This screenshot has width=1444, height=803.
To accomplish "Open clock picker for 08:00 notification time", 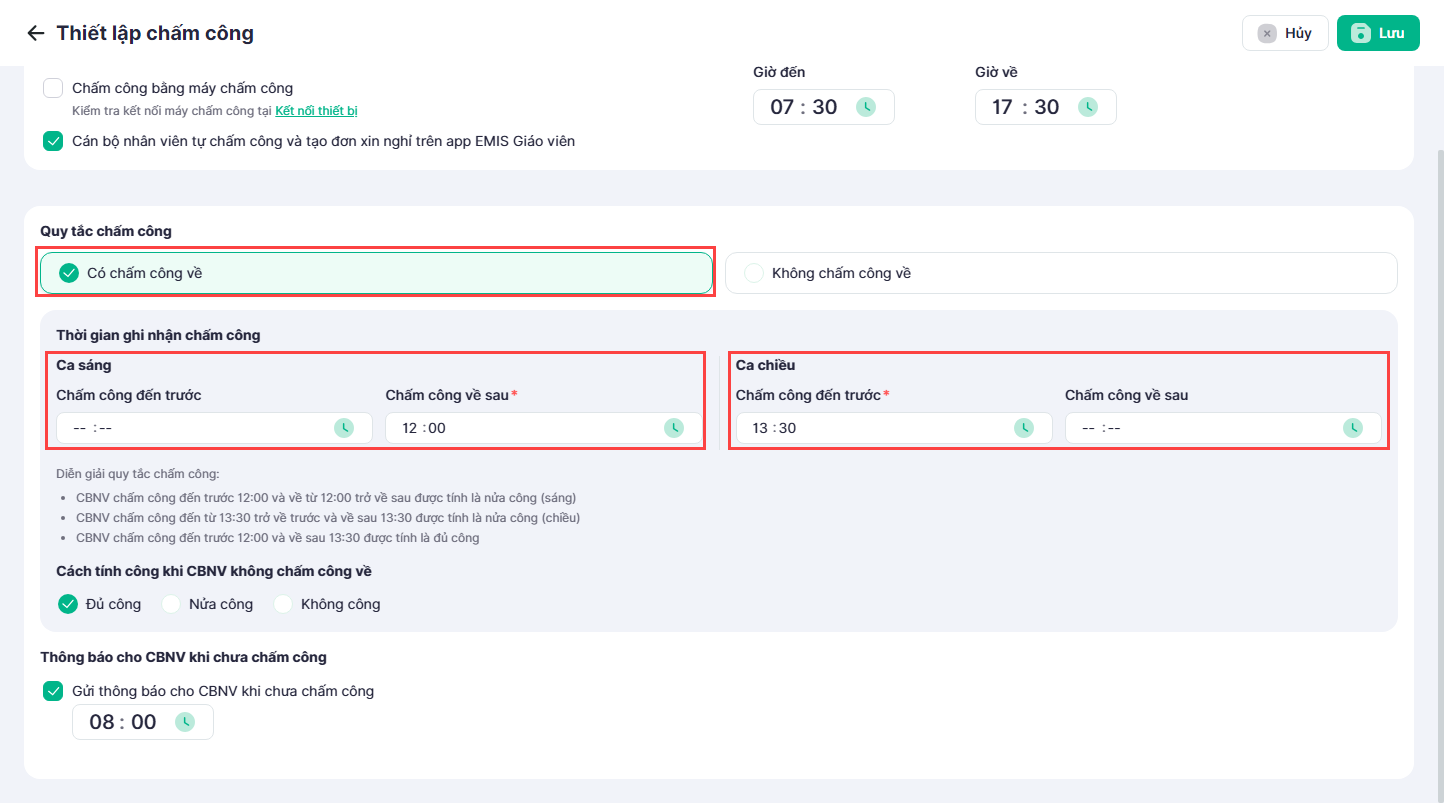I will click(x=185, y=722).
